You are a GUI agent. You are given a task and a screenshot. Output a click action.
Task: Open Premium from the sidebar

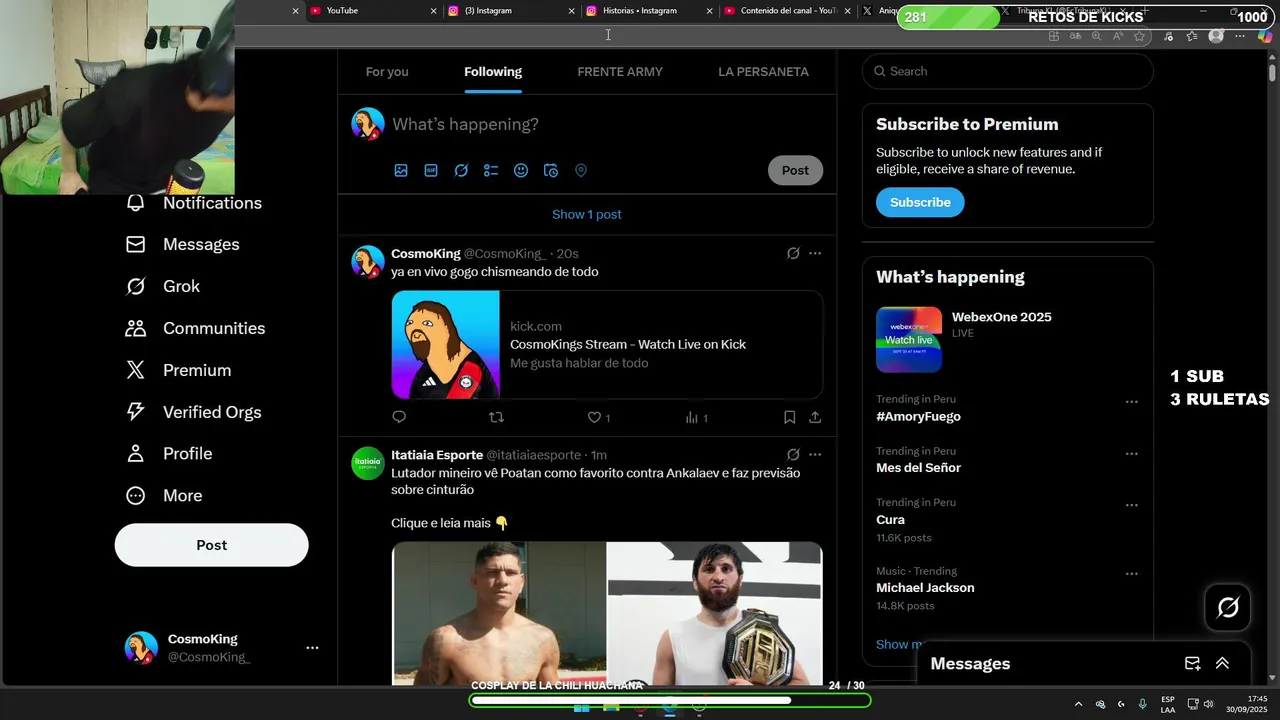178,370
